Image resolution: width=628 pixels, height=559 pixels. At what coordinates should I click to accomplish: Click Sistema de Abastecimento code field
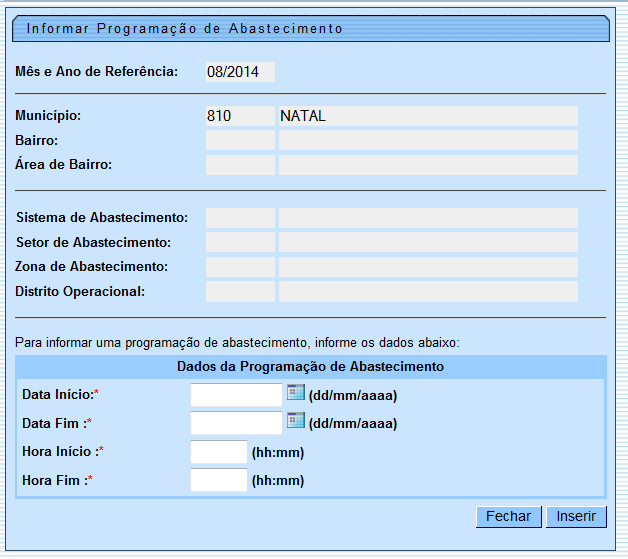[x=240, y=218]
